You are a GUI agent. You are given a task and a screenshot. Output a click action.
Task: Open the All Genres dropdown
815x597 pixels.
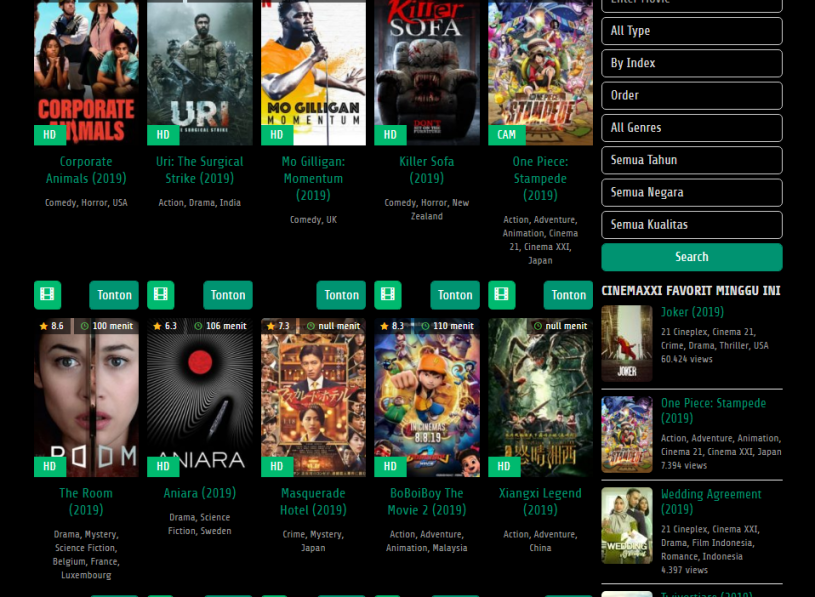click(x=692, y=128)
